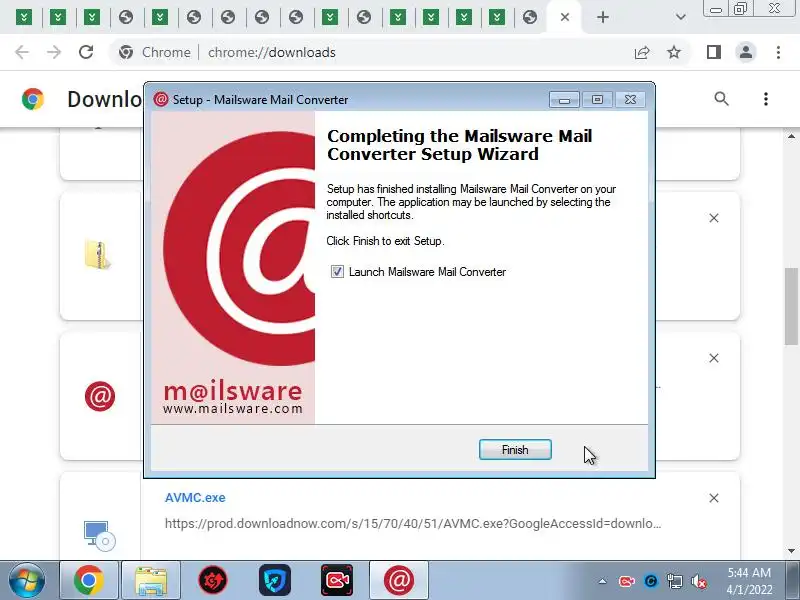Image resolution: width=800 pixels, height=600 pixels.
Task: Bookmark this tab with the star
Action: point(674,52)
